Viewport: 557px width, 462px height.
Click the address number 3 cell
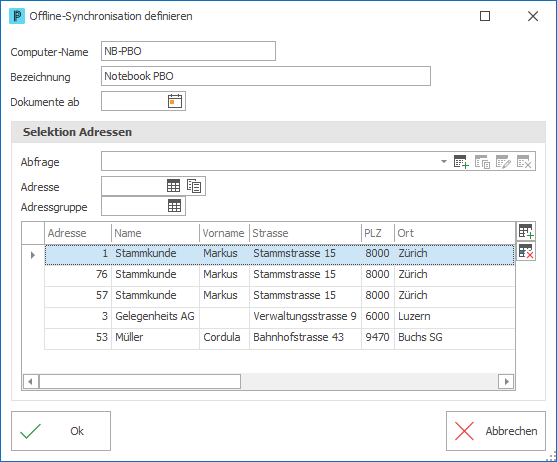click(78, 317)
